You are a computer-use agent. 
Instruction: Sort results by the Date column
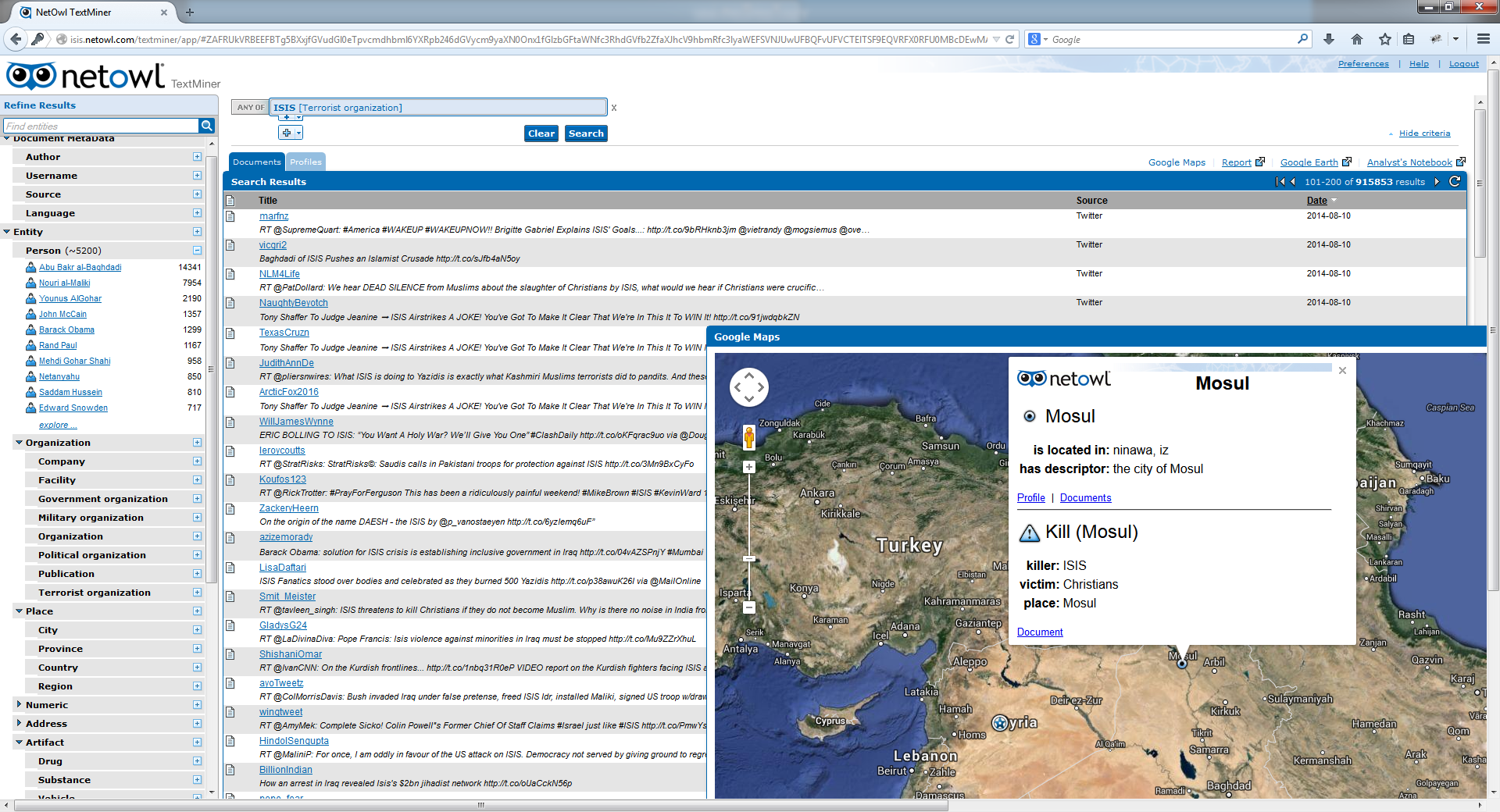1317,201
